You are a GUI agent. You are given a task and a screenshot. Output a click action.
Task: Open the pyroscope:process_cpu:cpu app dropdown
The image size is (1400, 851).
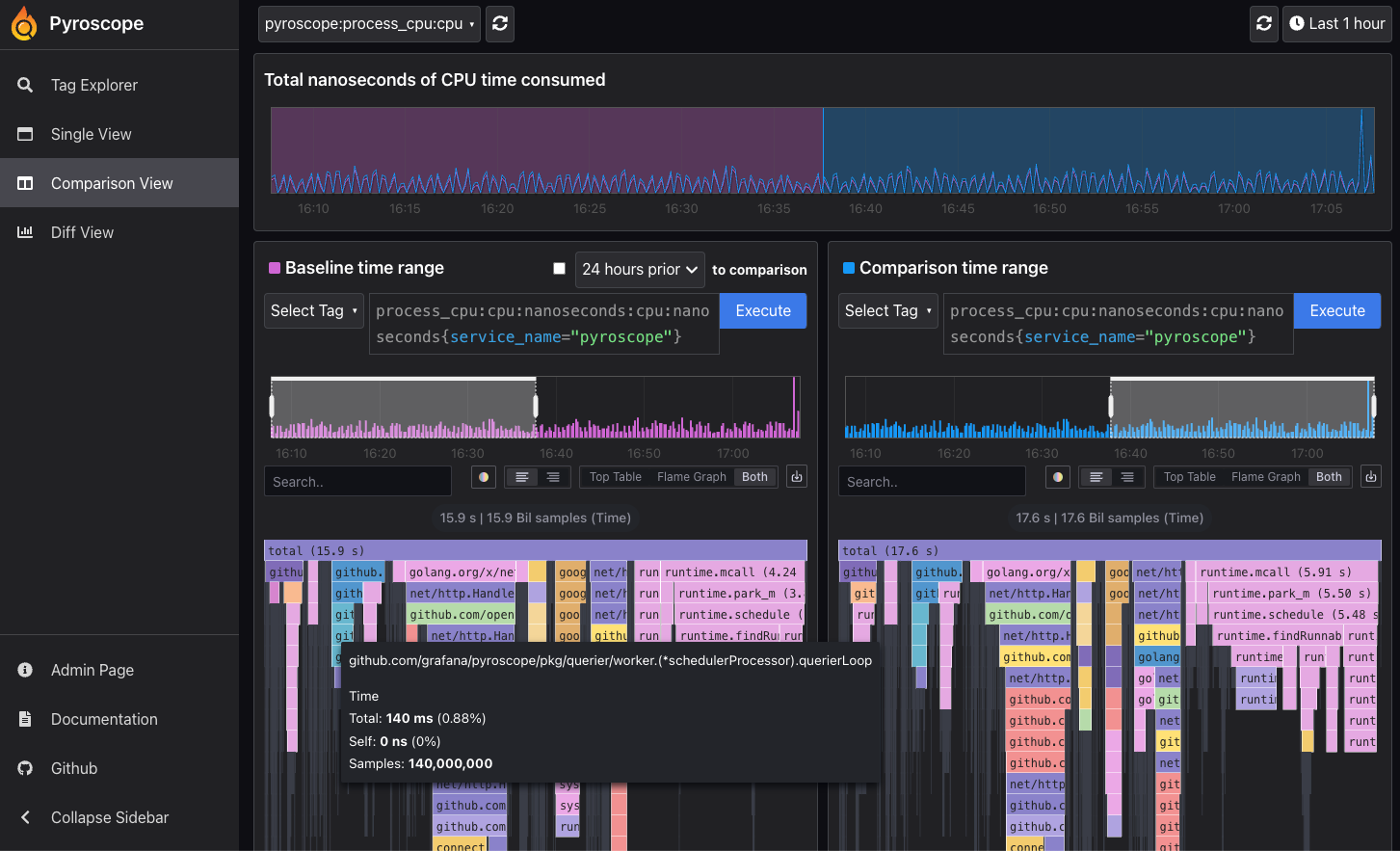point(368,23)
